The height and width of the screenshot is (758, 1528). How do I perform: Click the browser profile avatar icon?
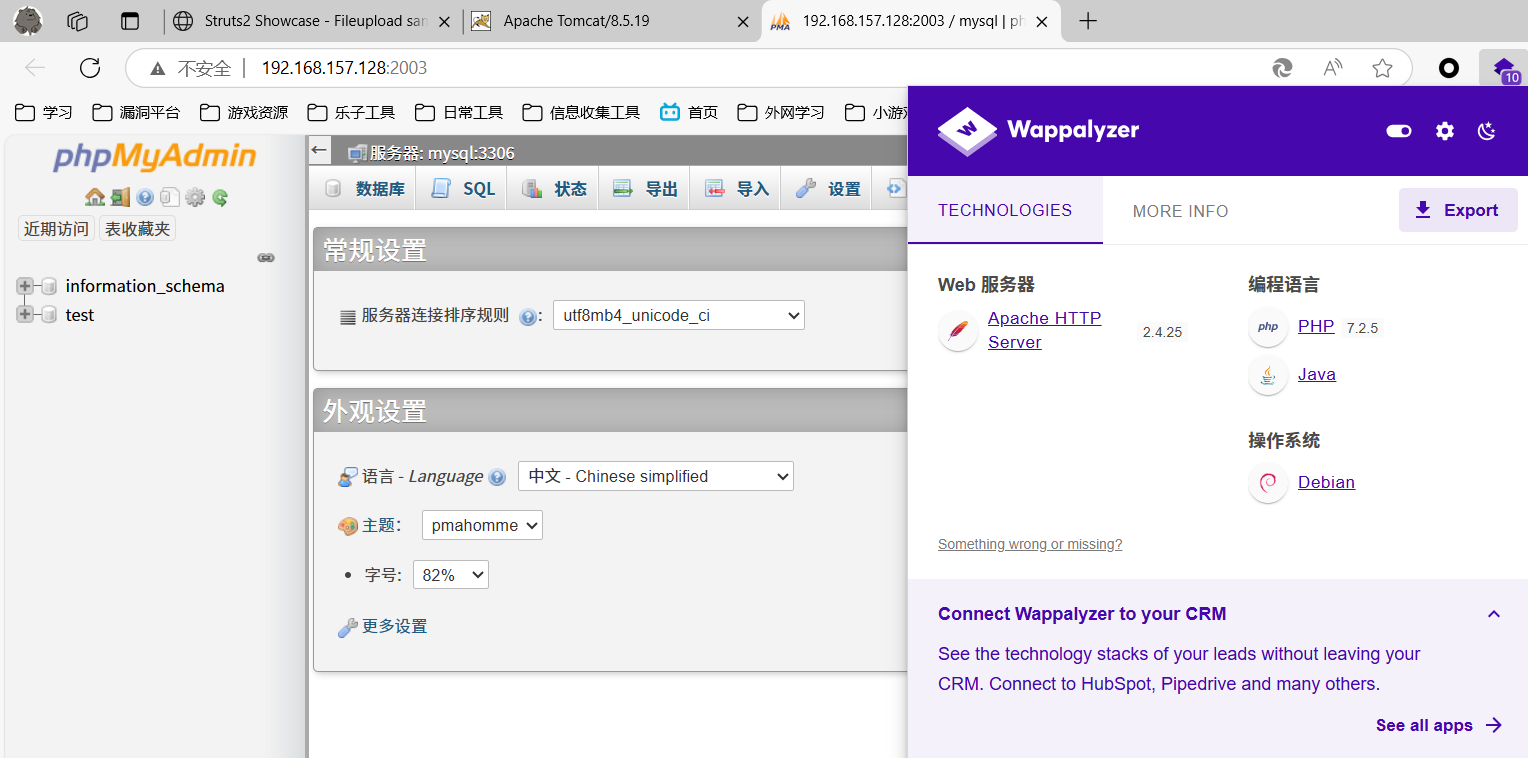tap(28, 20)
